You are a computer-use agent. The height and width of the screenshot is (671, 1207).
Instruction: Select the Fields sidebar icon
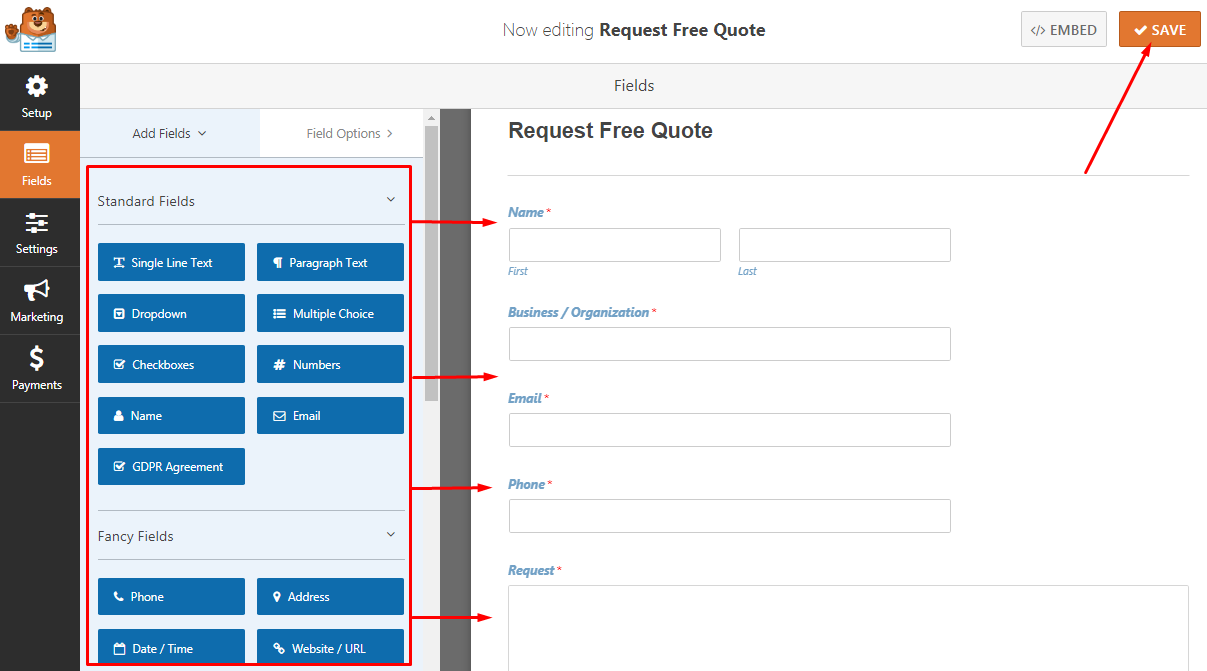(37, 155)
